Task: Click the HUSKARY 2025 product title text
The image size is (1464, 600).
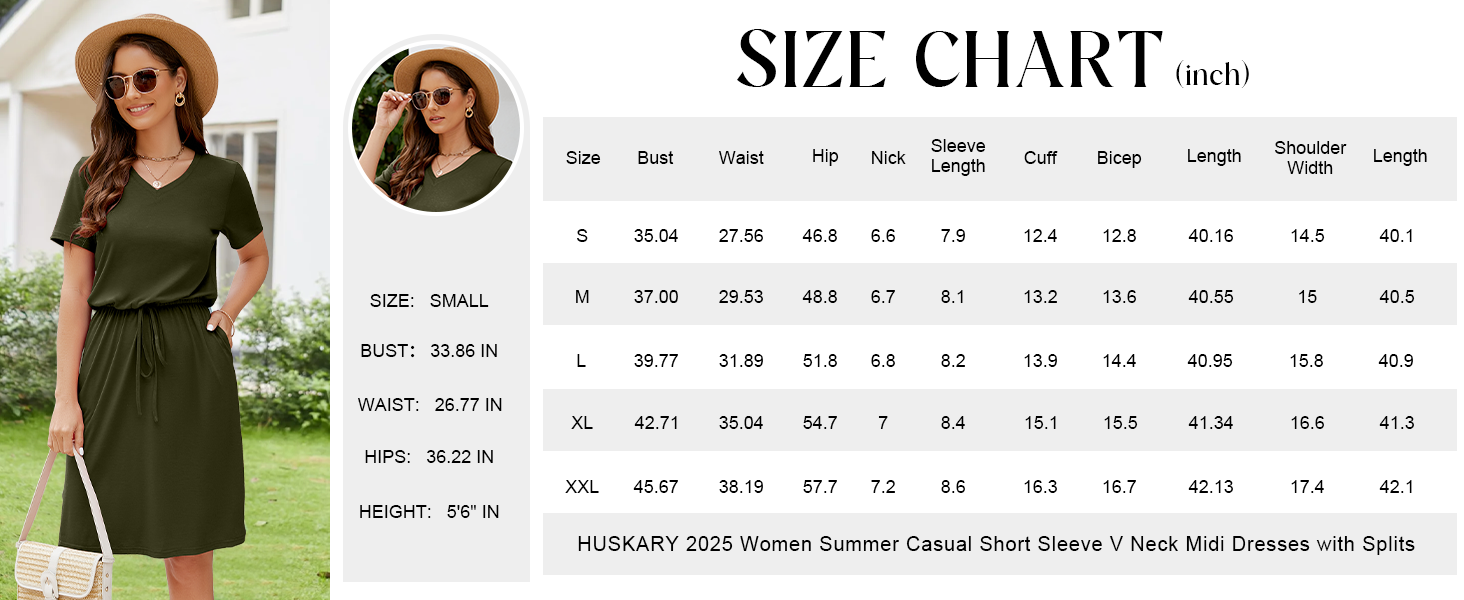Action: pyautogui.click(x=996, y=545)
